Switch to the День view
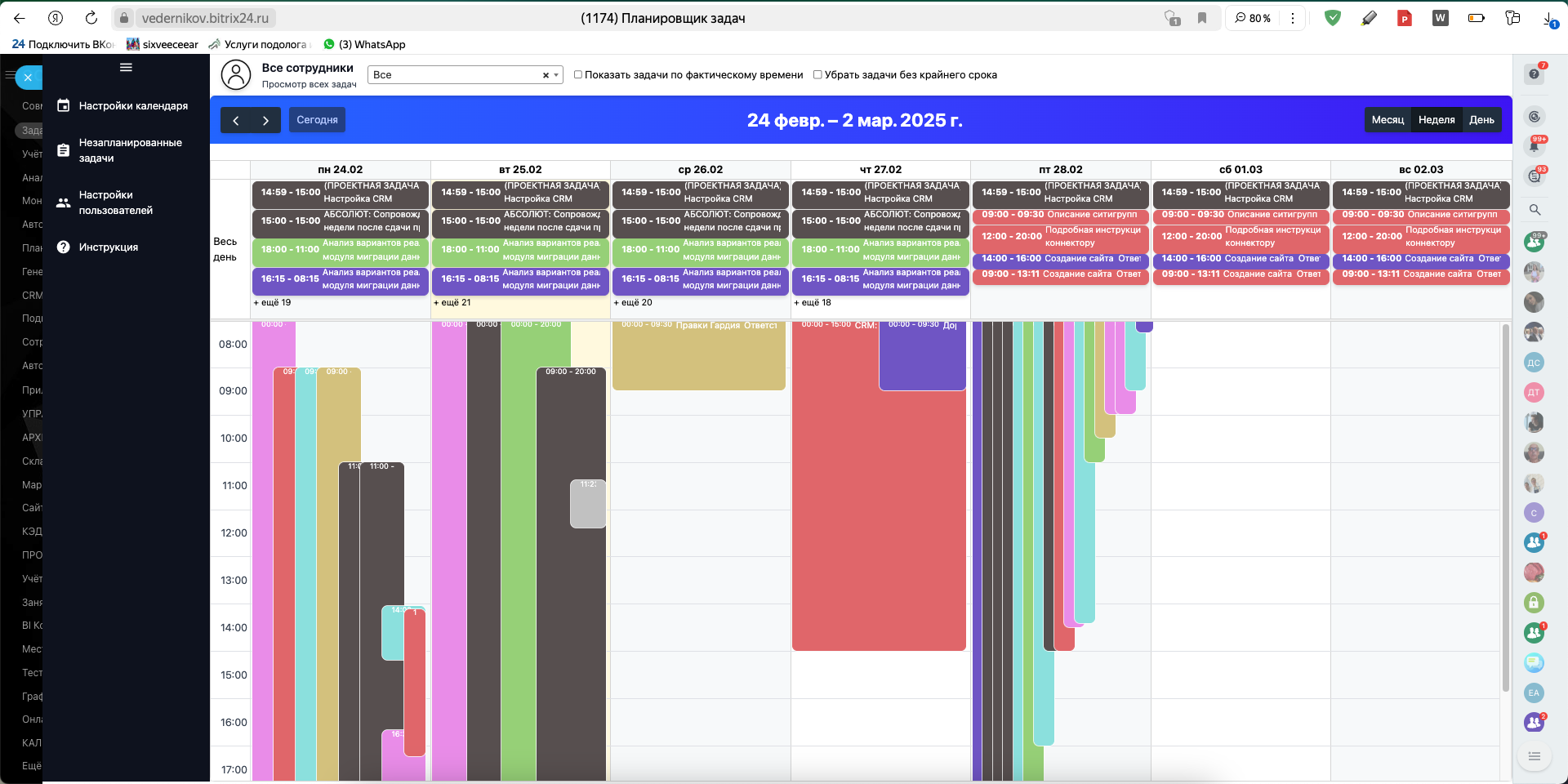Viewport: 1568px width, 784px height. [x=1481, y=120]
